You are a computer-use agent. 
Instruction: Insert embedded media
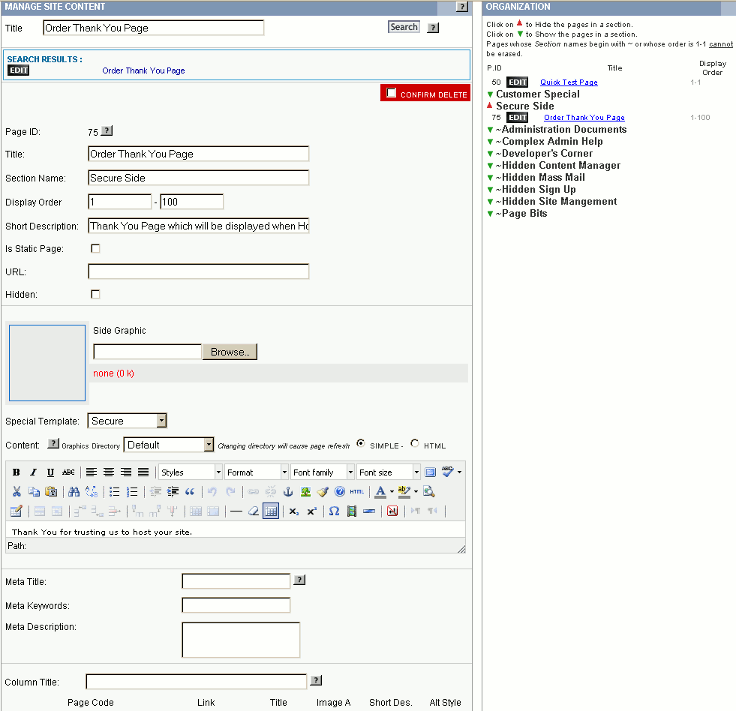[x=351, y=511]
